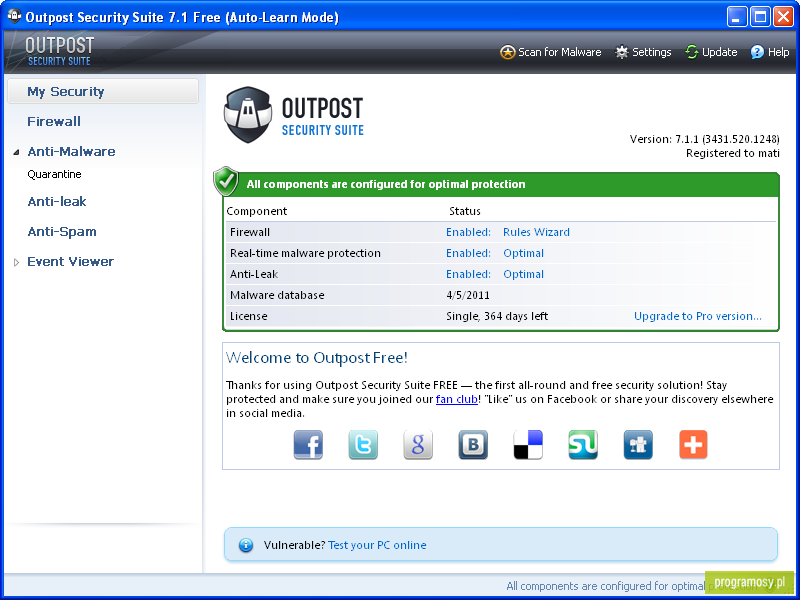Click the Anti-Leak Enabled link

point(468,274)
